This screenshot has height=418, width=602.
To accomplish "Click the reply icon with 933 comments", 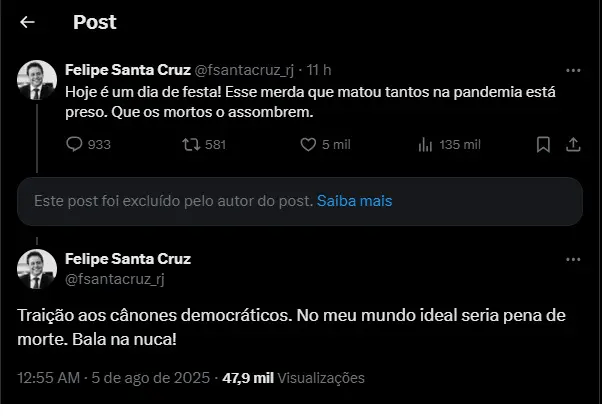I will (x=74, y=144).
